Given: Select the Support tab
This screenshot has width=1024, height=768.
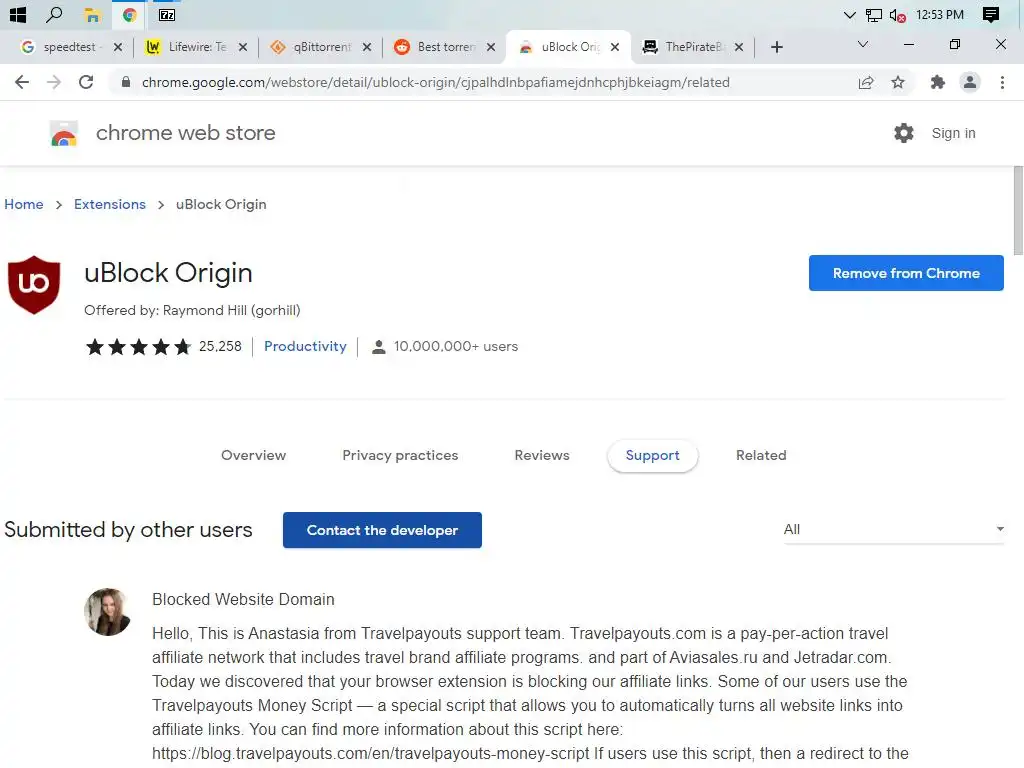Looking at the screenshot, I should point(652,455).
